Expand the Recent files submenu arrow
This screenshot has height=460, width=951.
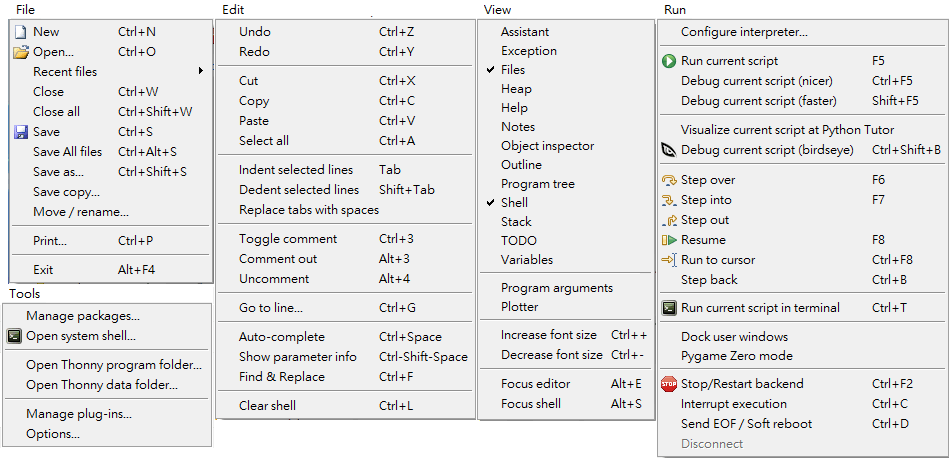pos(200,71)
